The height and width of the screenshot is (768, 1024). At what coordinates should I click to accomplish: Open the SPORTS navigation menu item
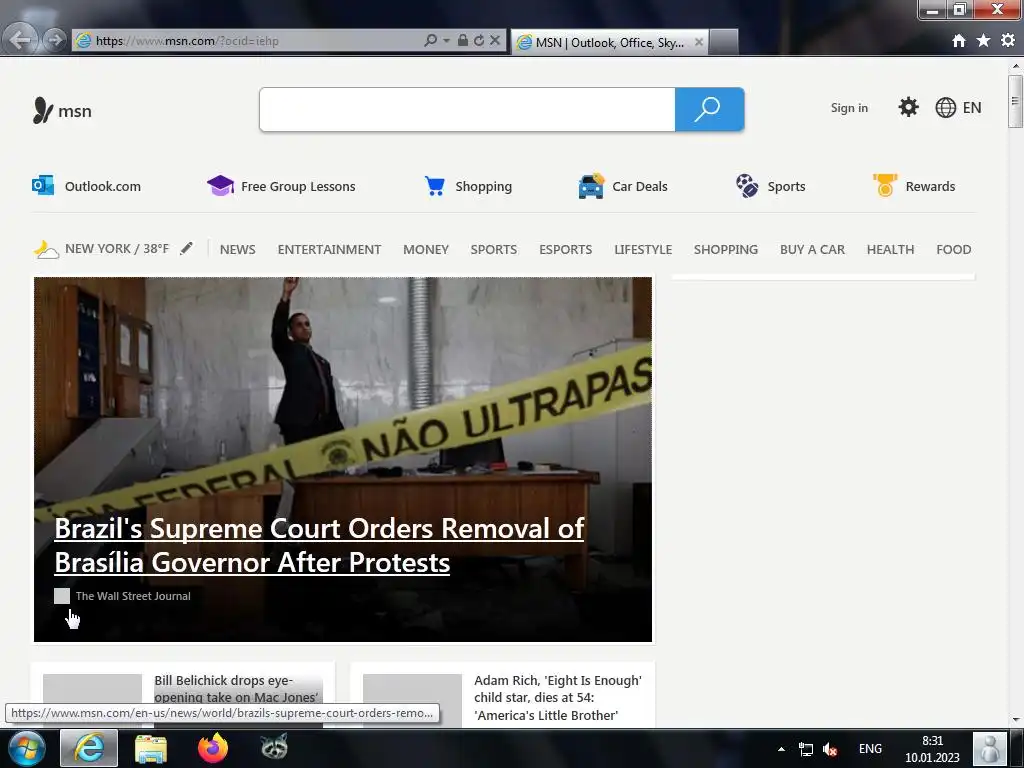[x=494, y=249]
